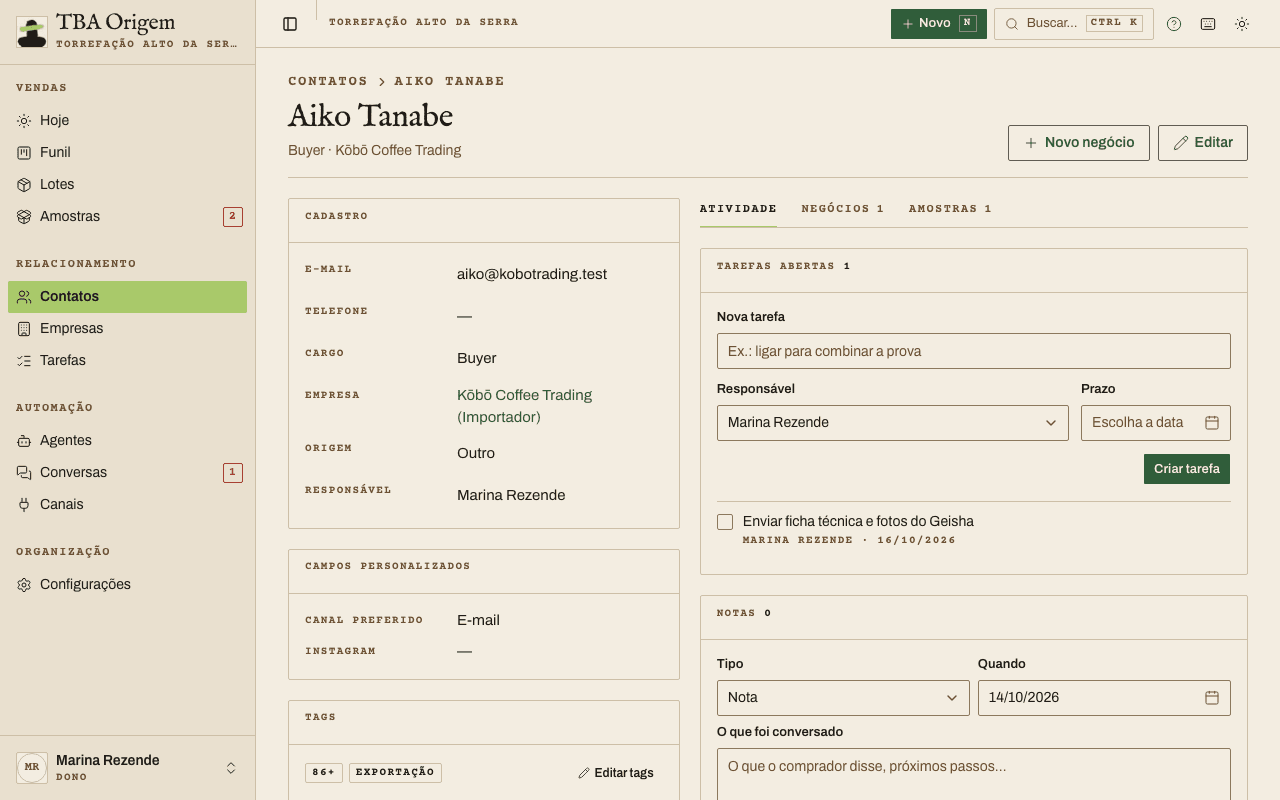Click the Contatos breadcrumb
Image resolution: width=1280 pixels, height=800 pixels.
click(x=328, y=81)
